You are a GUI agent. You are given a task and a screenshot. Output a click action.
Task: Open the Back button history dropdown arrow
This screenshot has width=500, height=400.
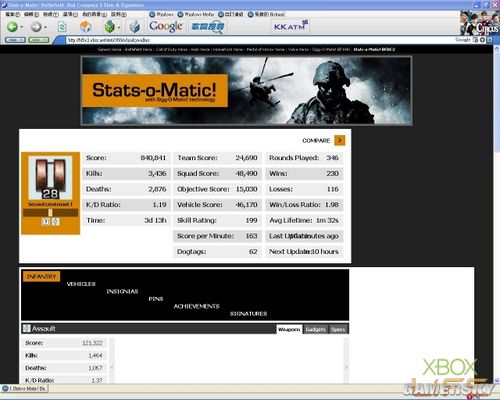coord(22,27)
